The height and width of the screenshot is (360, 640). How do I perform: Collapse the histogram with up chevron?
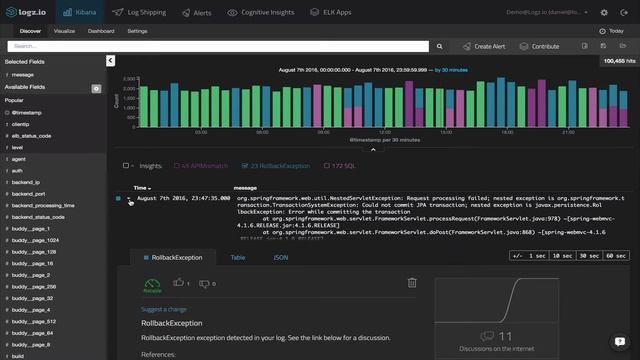click(x=373, y=150)
